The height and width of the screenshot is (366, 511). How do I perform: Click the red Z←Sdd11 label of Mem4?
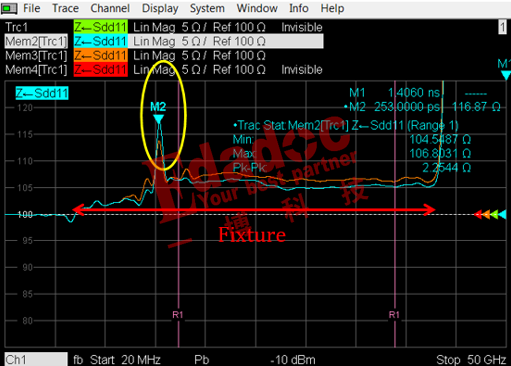[101, 69]
